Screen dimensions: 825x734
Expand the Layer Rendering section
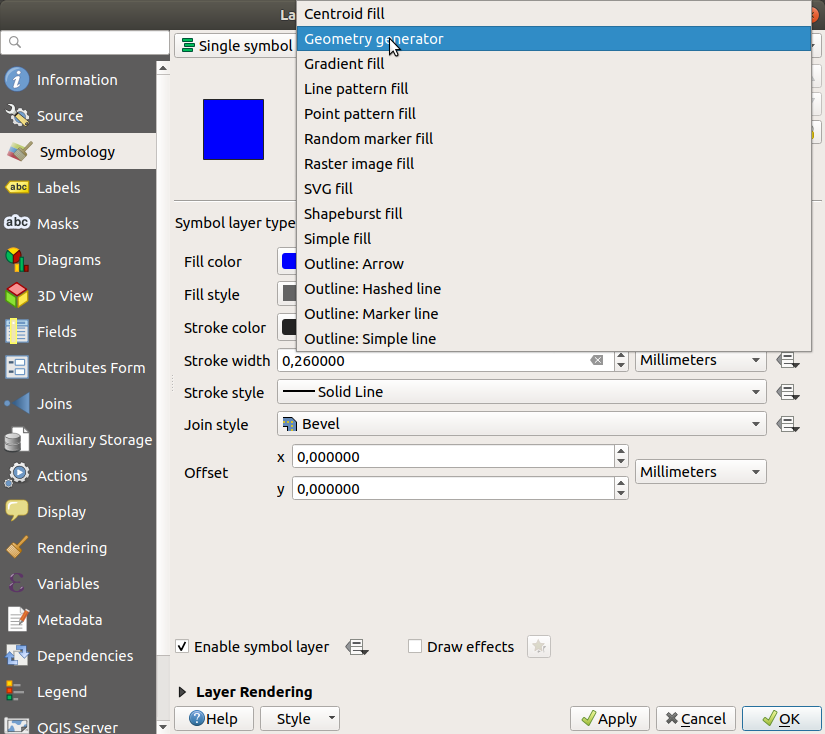(x=183, y=692)
